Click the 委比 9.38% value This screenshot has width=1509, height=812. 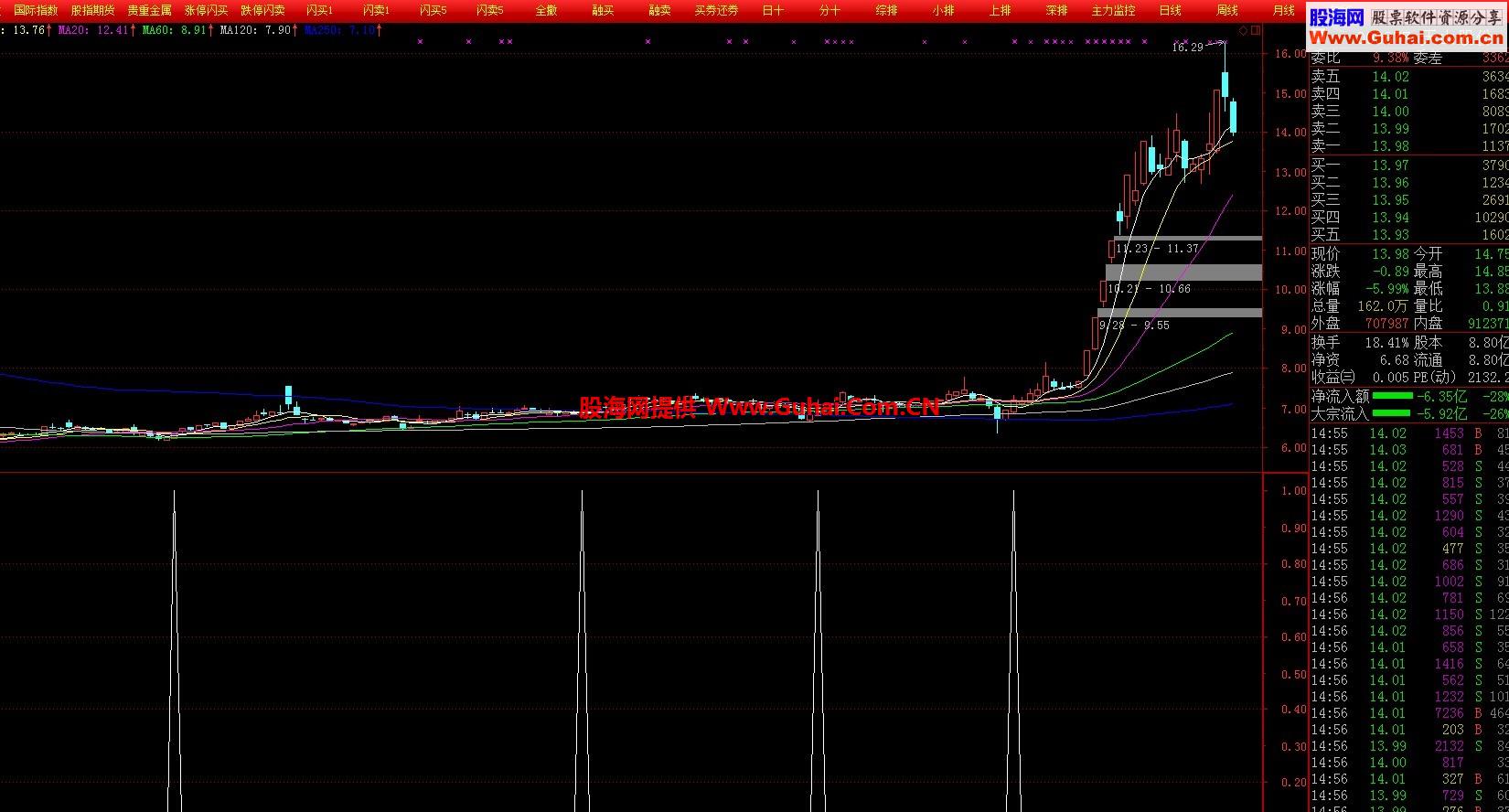pyautogui.click(x=1390, y=59)
